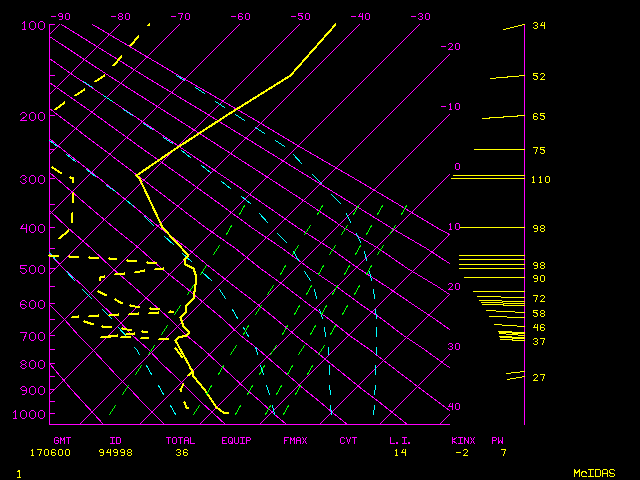
Task: Select the 34 wind speed label
Action: pos(538,26)
